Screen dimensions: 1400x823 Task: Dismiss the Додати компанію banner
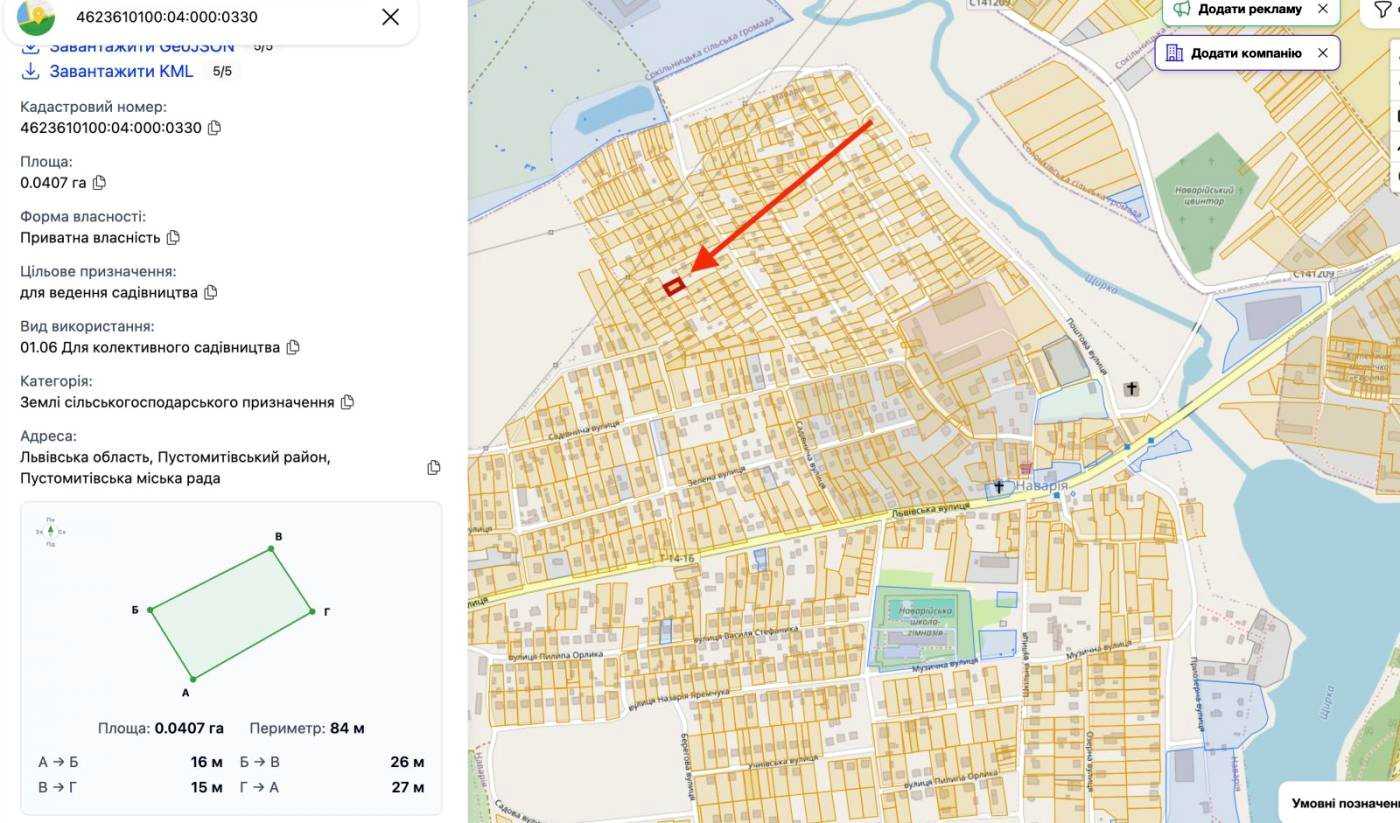tap(1323, 53)
